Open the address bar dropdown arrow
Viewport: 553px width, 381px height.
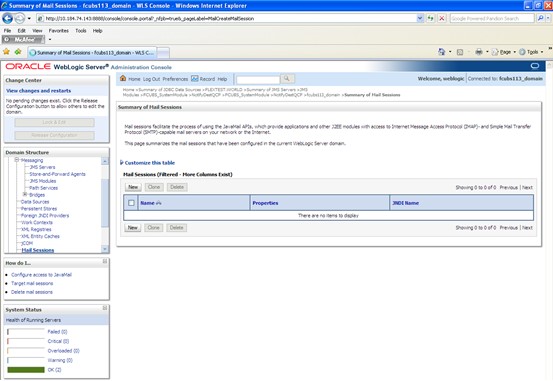coord(420,18)
